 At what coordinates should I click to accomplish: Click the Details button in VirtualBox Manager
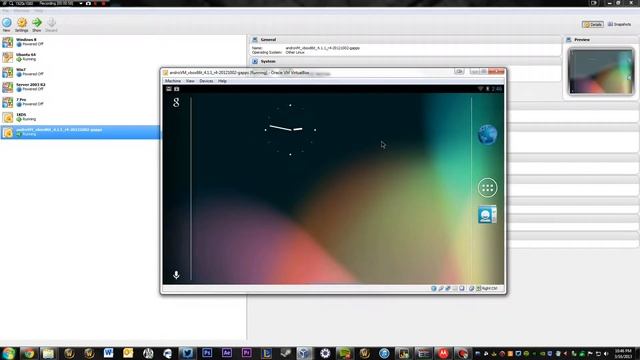click(x=593, y=24)
